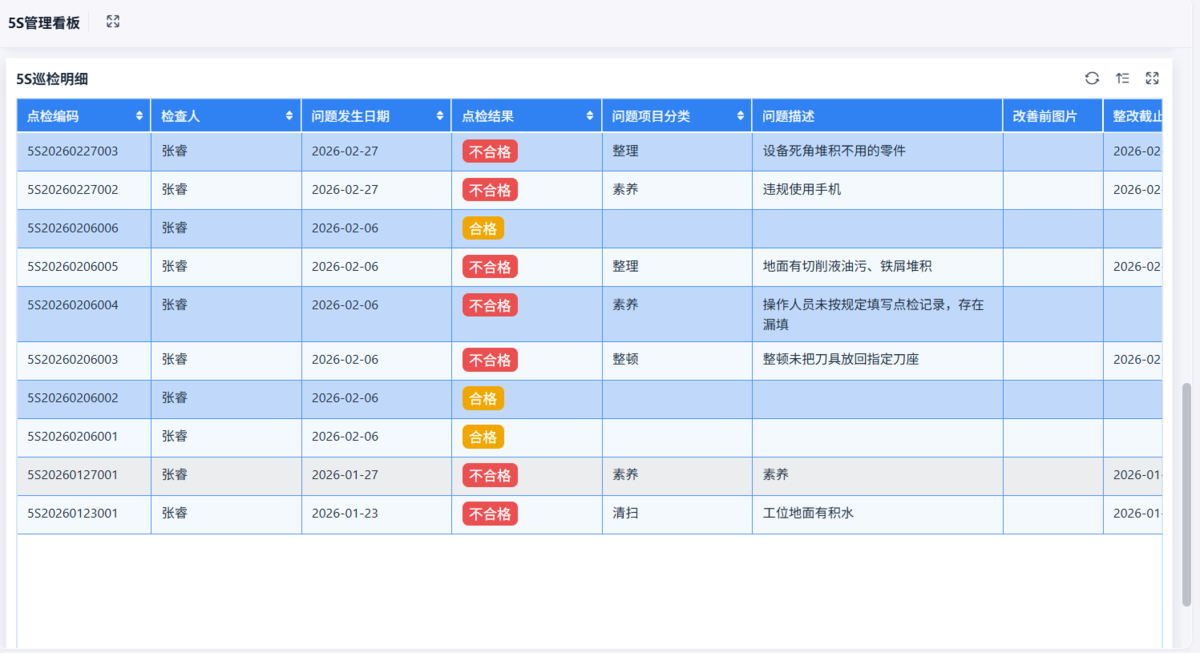Refresh the 5S巡检明细 table
The image size is (1200, 653).
(1092, 78)
